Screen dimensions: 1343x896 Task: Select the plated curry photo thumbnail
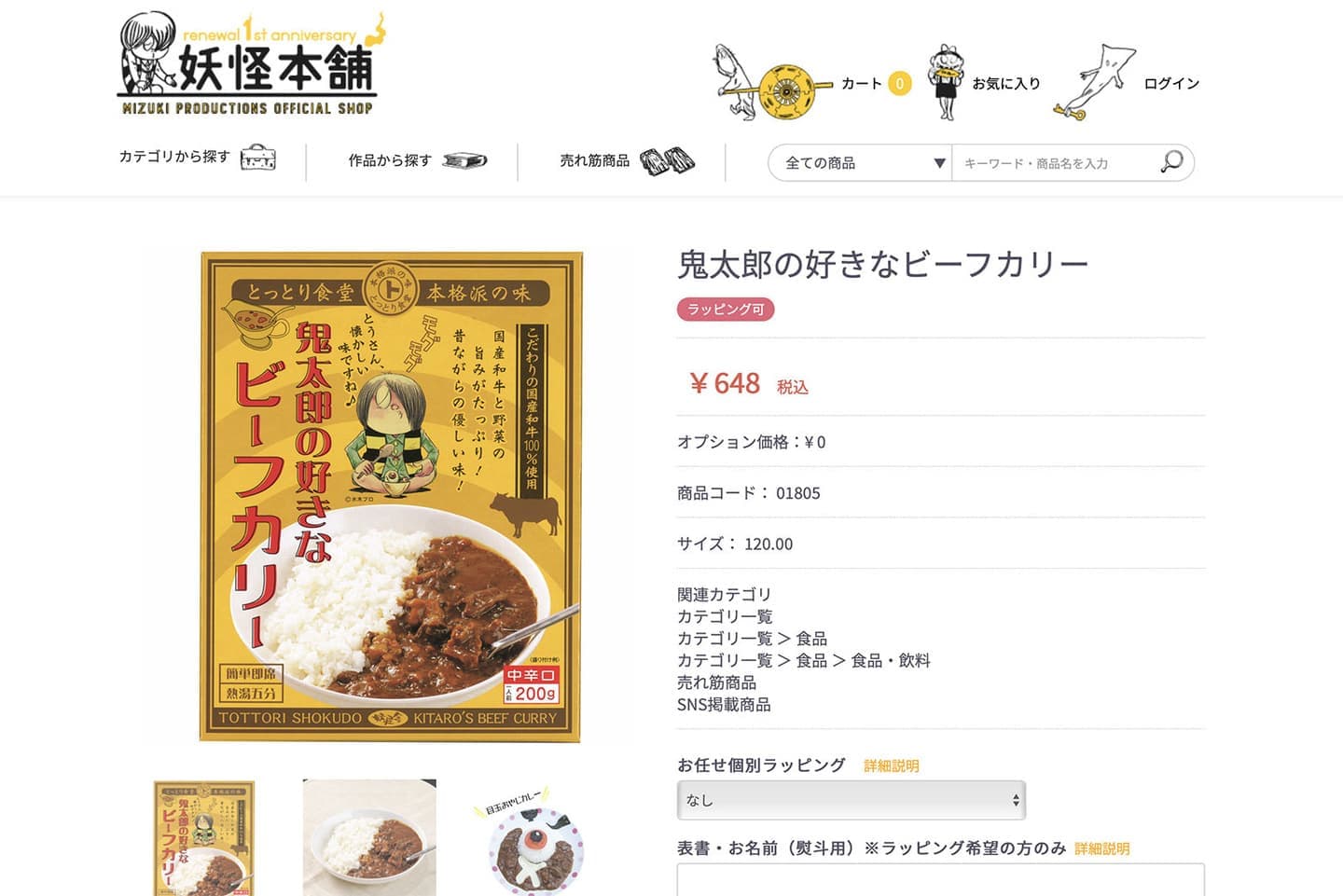pyautogui.click(x=369, y=837)
